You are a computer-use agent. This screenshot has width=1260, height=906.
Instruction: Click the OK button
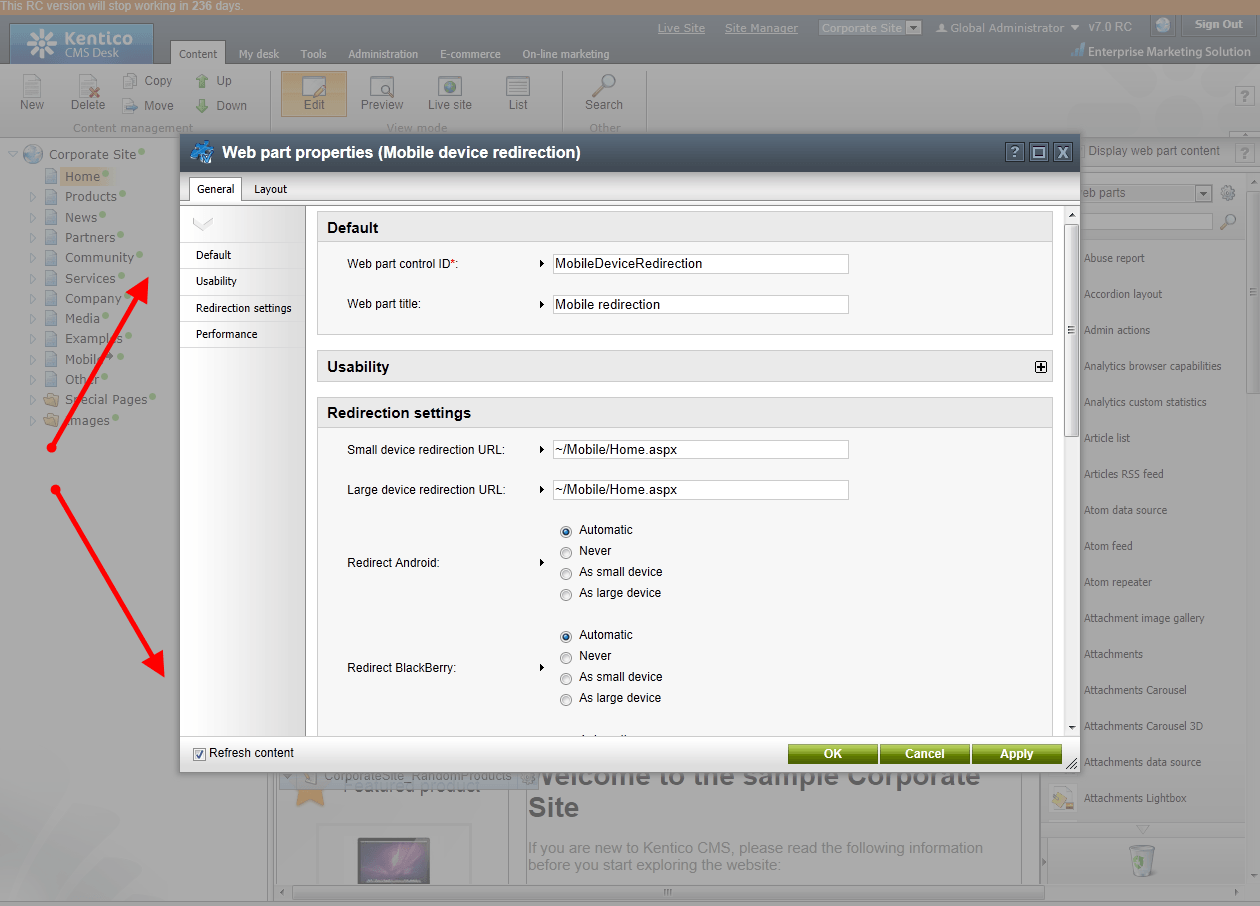(x=833, y=754)
